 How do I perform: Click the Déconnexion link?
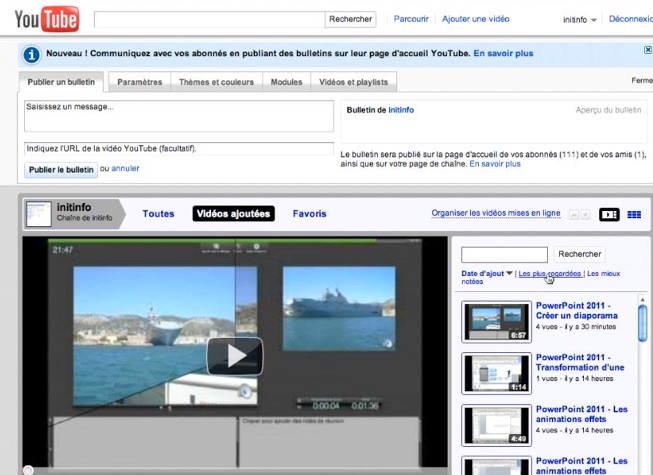coord(631,19)
